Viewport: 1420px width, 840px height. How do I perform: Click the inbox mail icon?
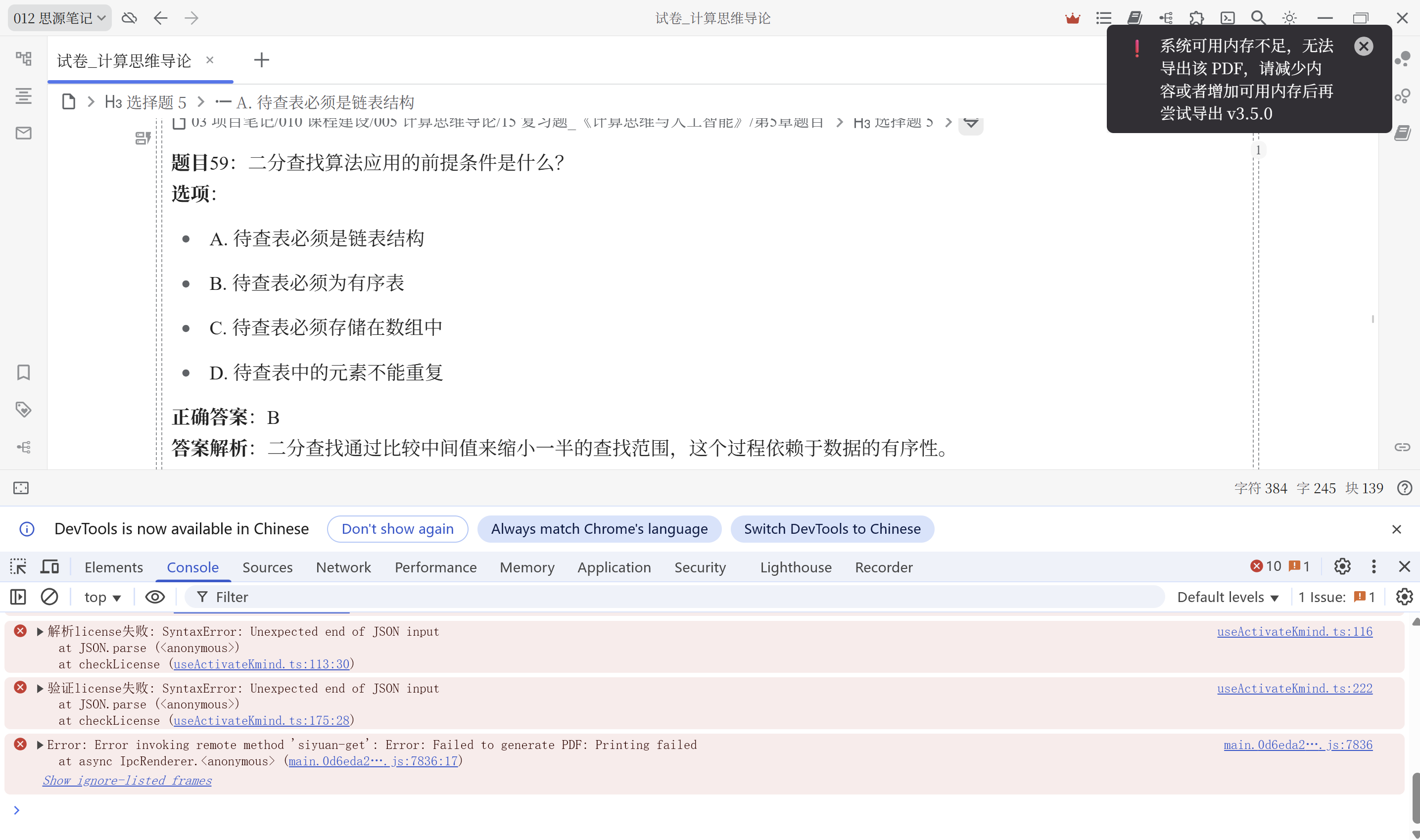pyautogui.click(x=23, y=133)
